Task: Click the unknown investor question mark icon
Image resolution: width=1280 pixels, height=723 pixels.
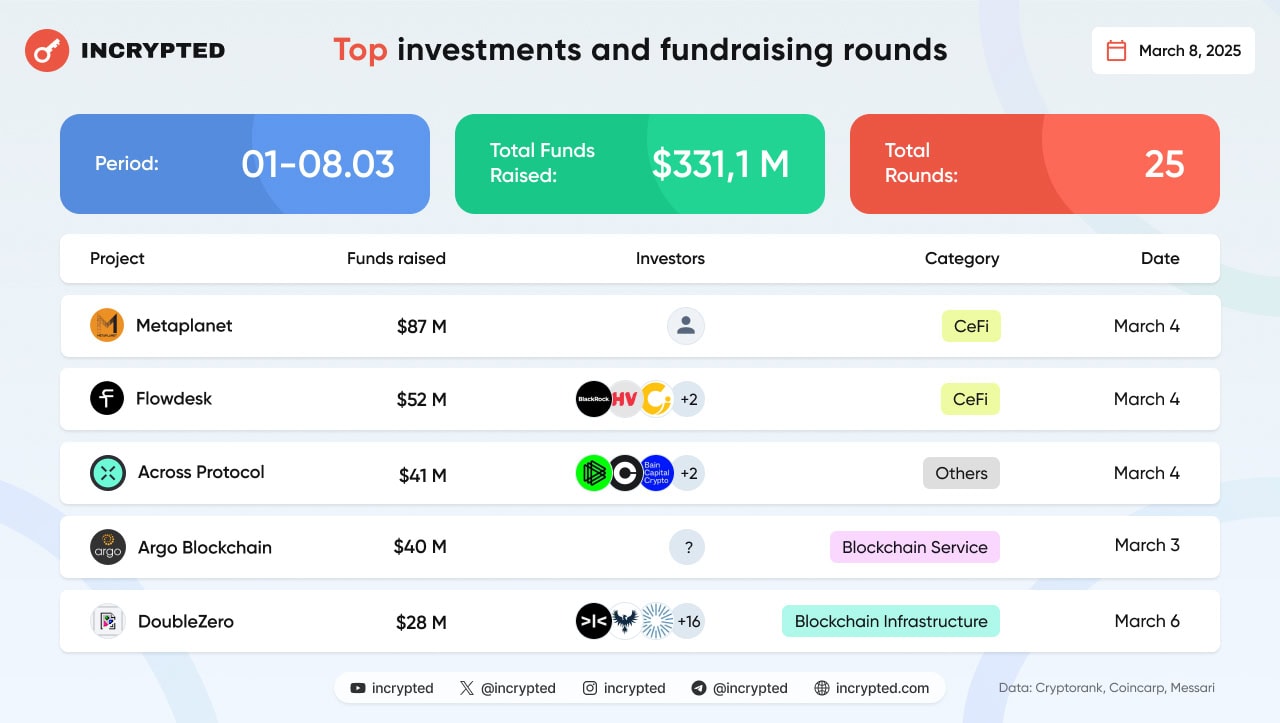Action: [687, 547]
